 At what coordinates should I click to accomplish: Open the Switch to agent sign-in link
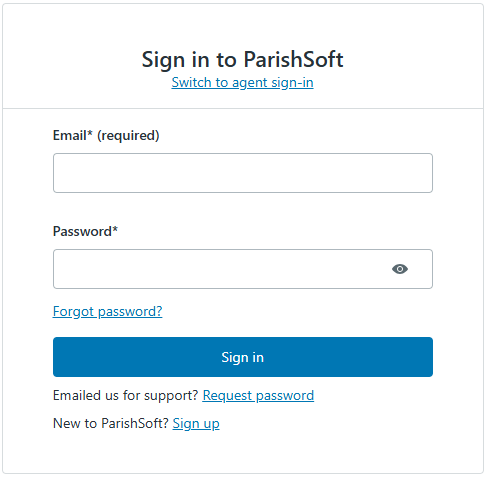242,83
